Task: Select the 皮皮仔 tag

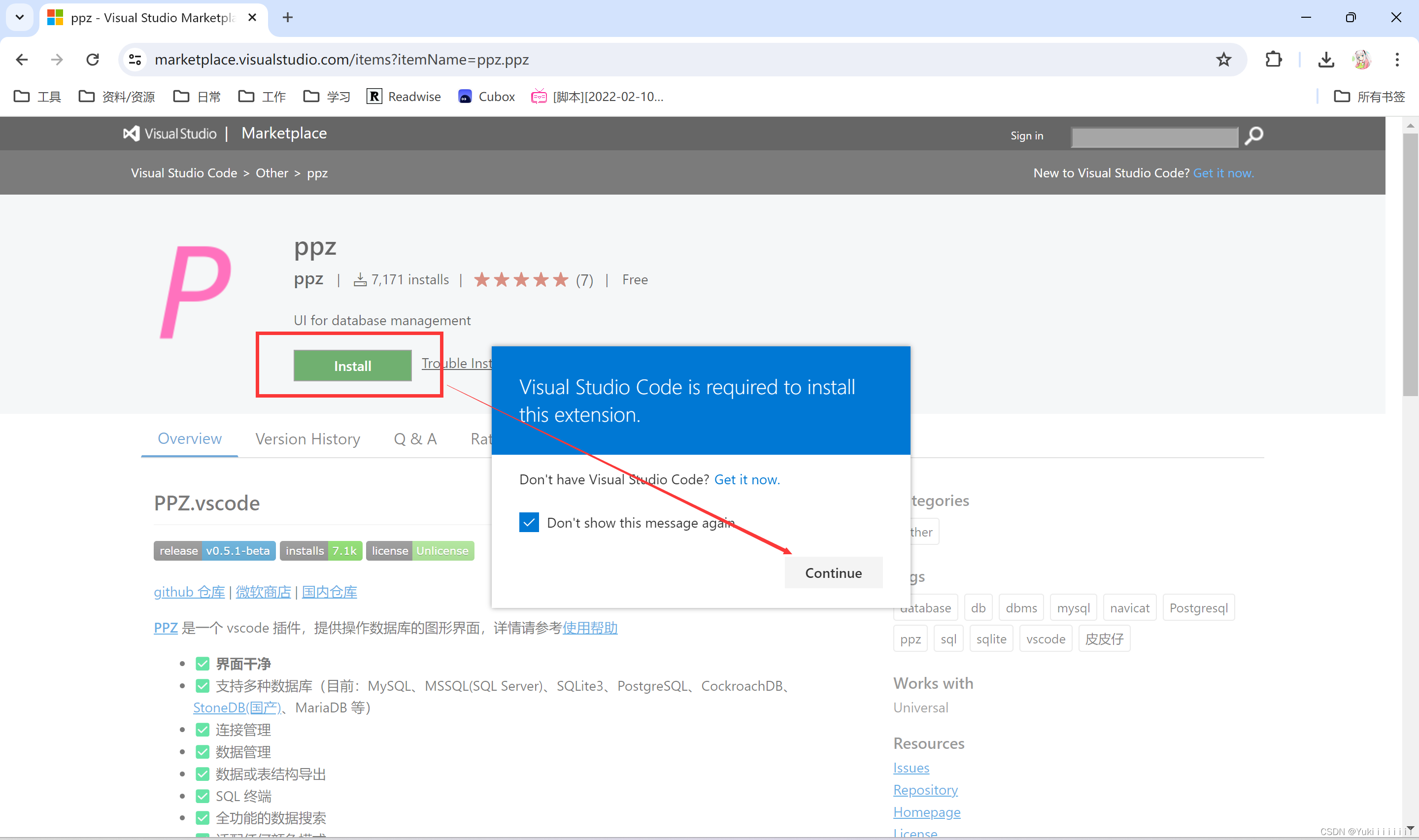Action: point(1104,639)
